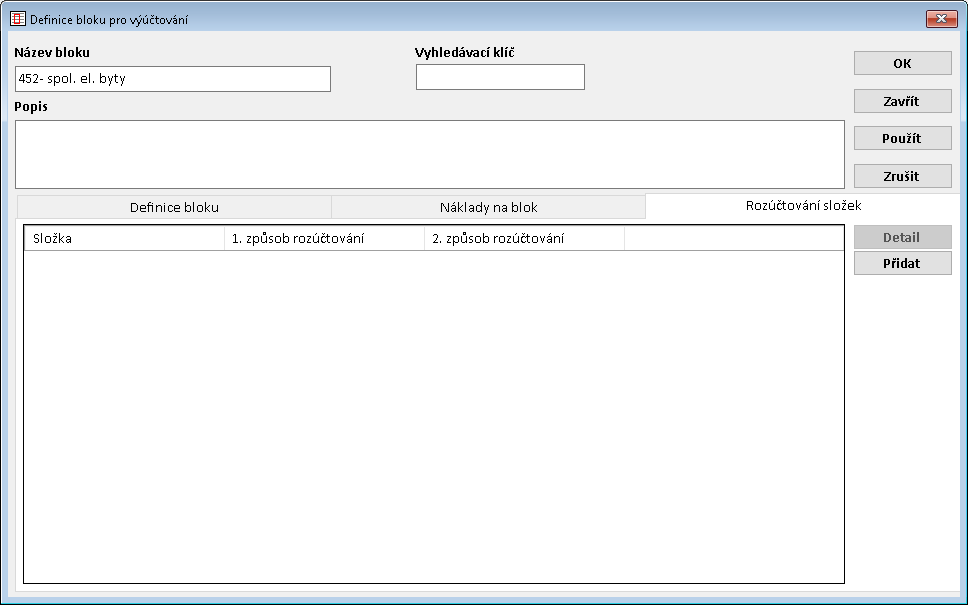Cancel using the Zrušit button

tap(902, 176)
